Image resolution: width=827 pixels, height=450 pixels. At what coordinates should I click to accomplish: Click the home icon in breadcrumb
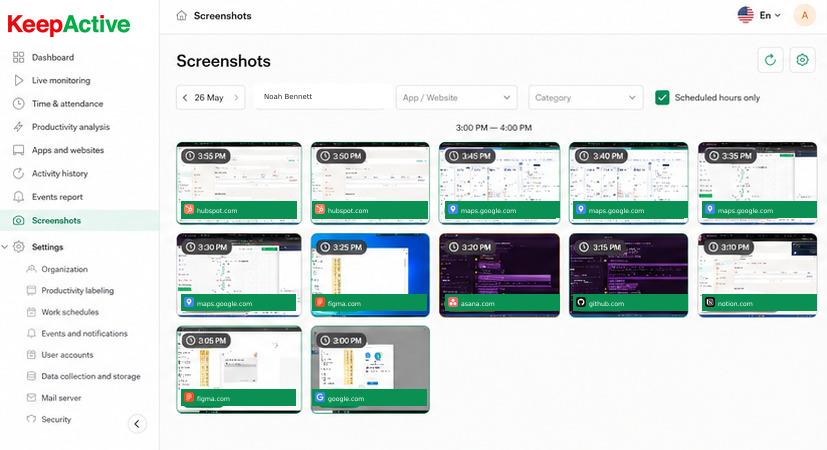point(181,15)
